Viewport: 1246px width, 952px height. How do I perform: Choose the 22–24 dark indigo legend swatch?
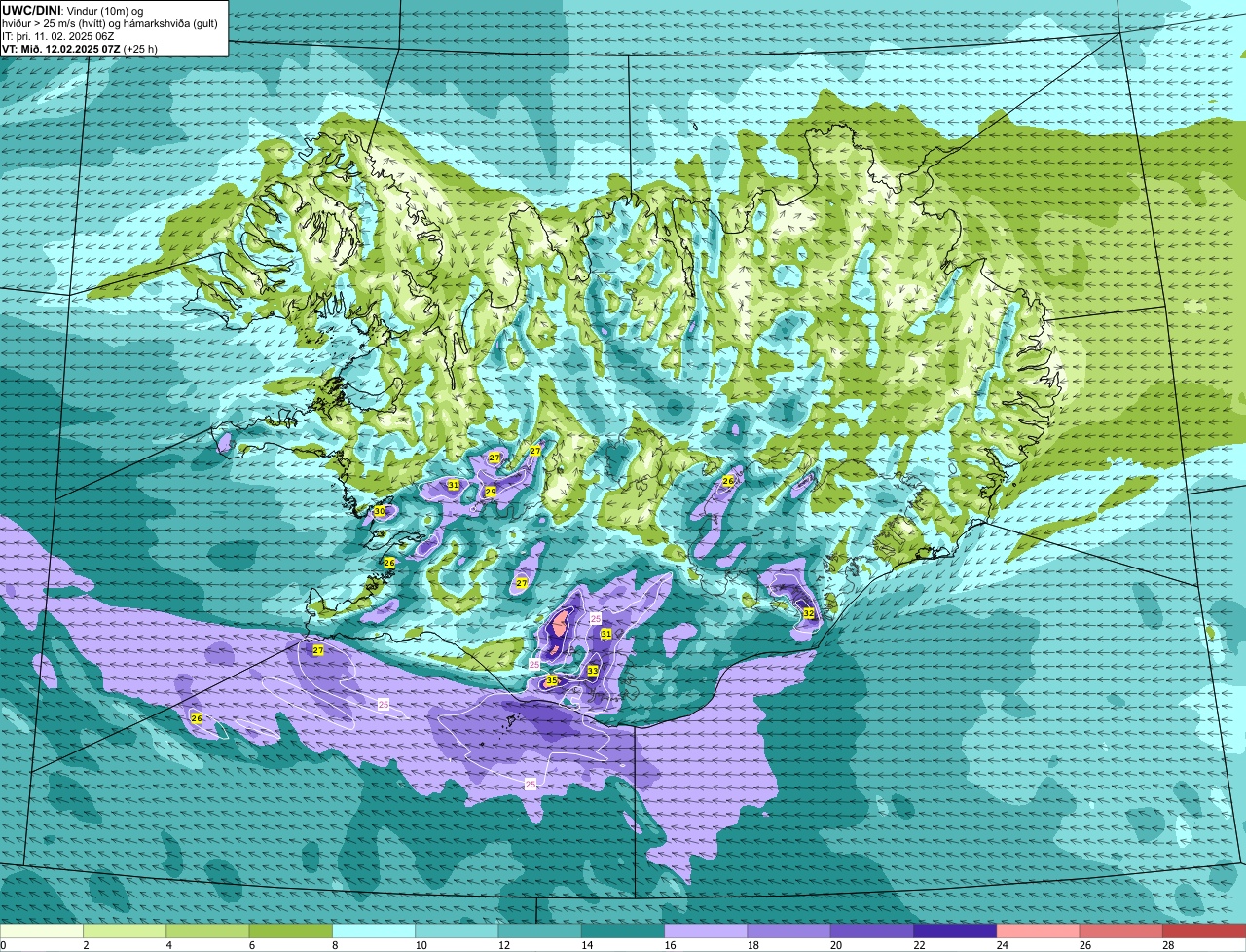955,932
